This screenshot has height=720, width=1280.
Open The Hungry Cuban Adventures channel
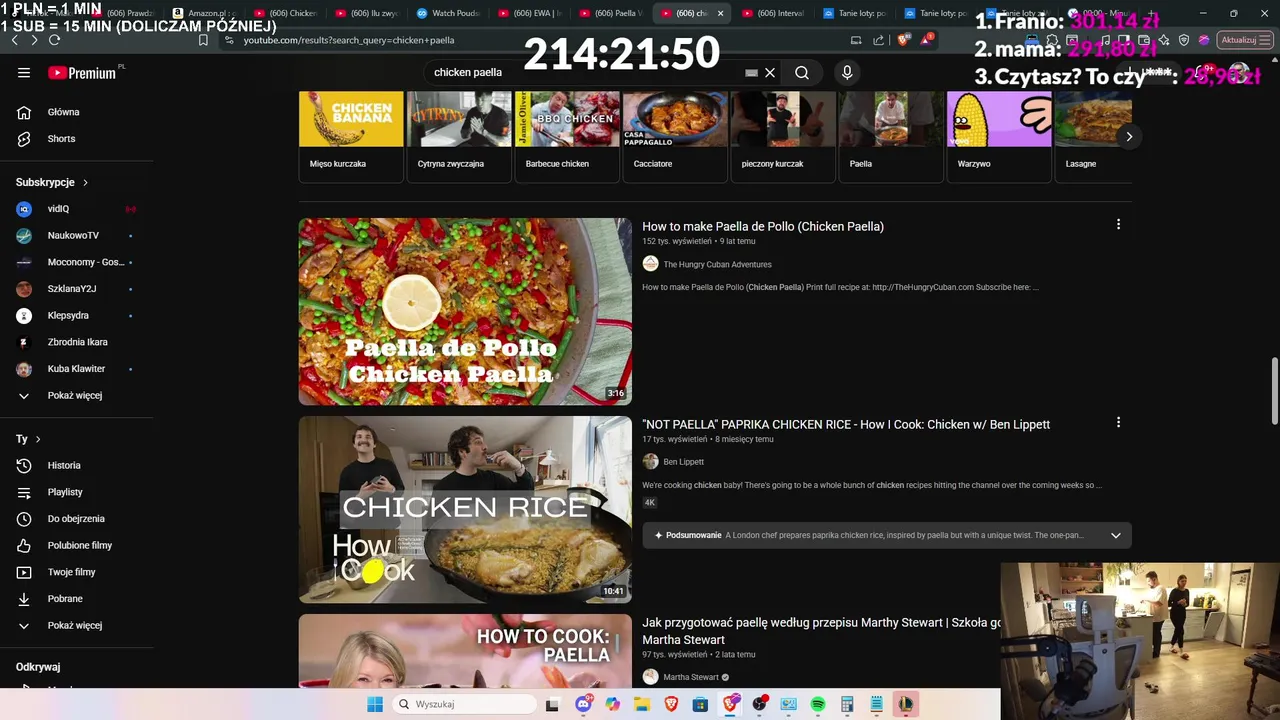[717, 264]
